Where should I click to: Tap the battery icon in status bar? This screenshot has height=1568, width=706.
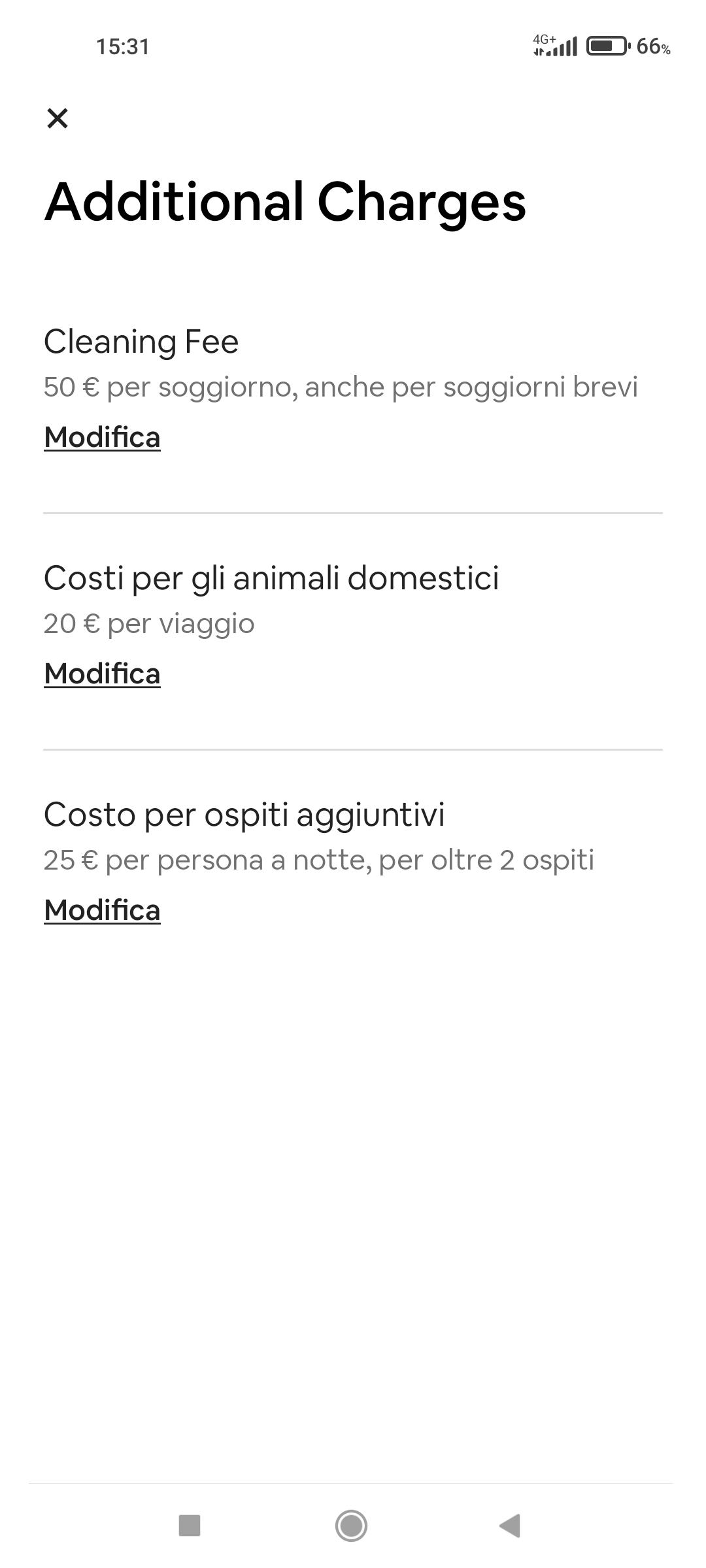608,46
